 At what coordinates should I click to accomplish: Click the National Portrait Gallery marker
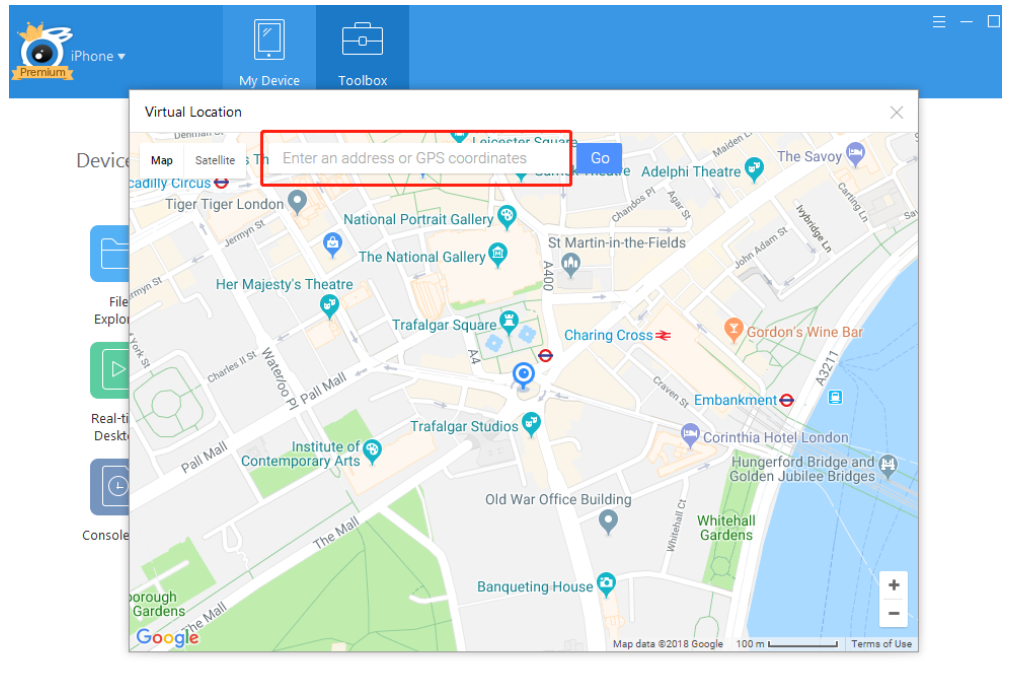[507, 217]
